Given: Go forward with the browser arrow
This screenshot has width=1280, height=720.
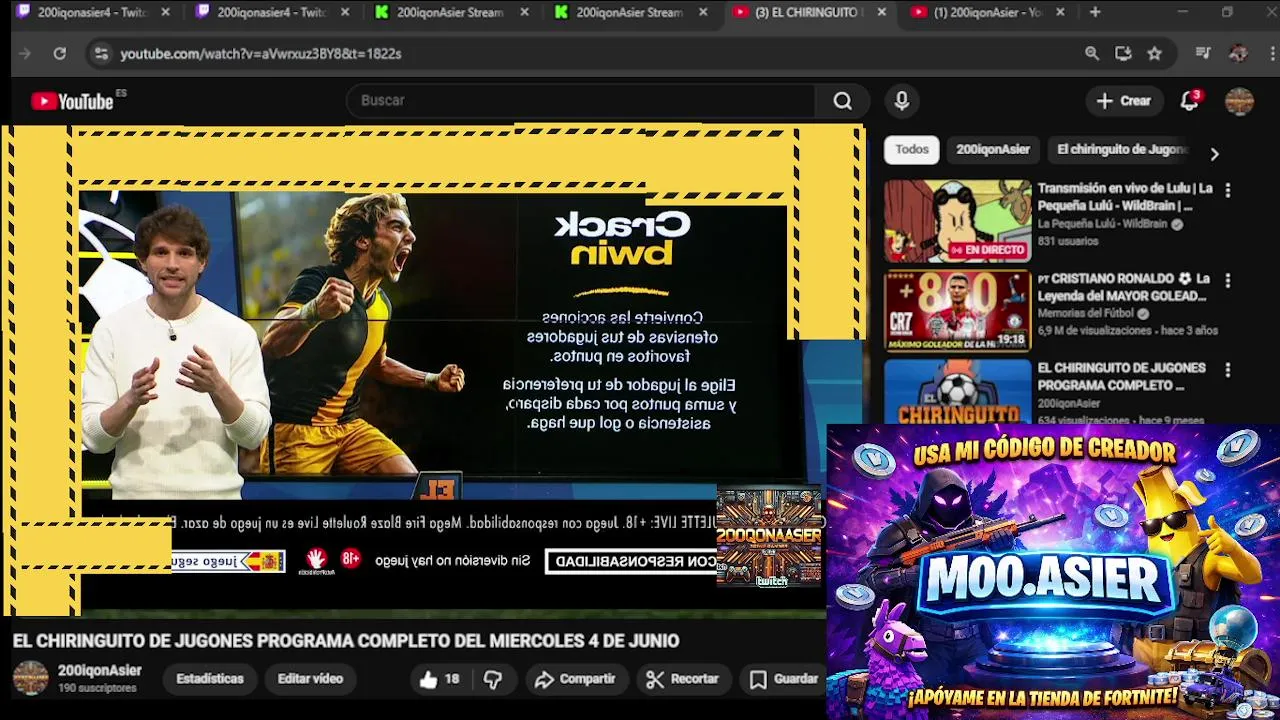Looking at the screenshot, I should tap(25, 54).
